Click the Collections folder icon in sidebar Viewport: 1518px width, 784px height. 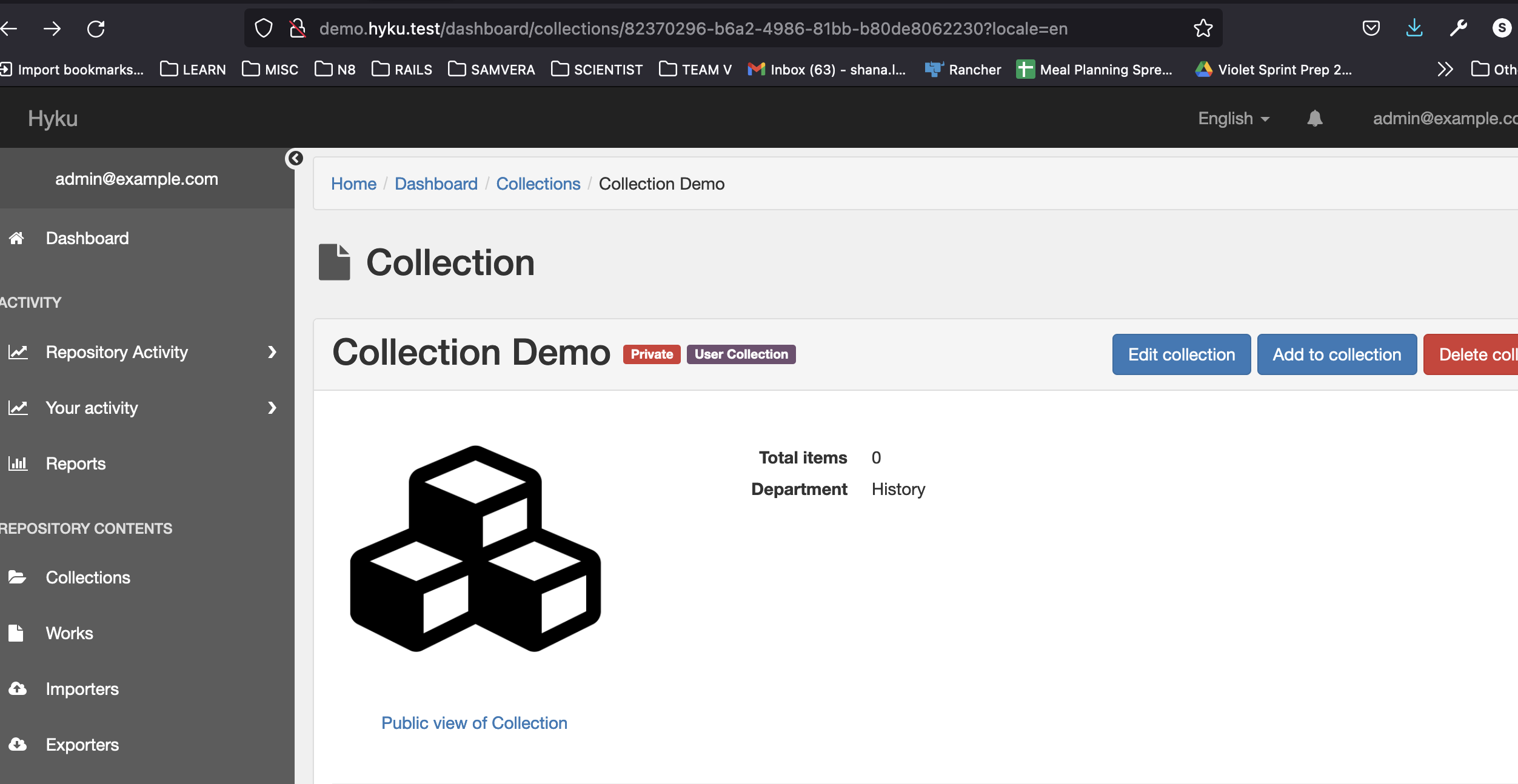(17, 577)
